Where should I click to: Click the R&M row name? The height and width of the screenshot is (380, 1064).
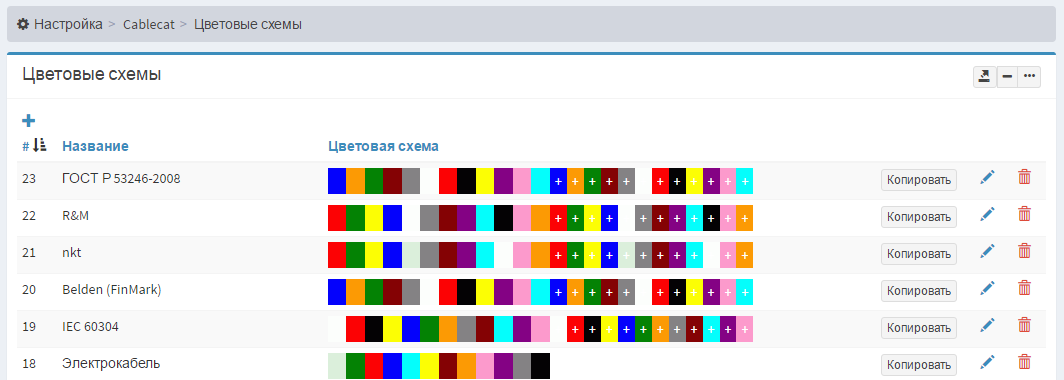coord(75,216)
